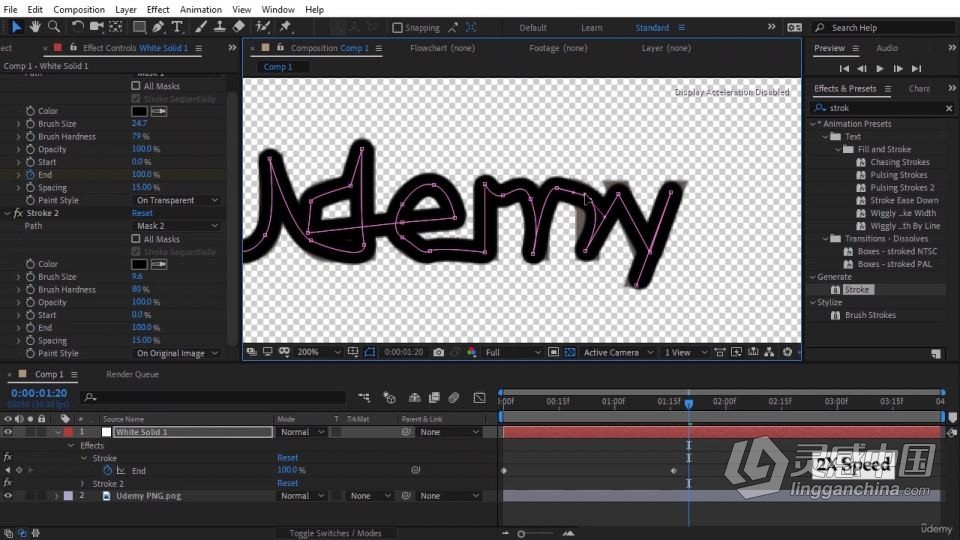Select the Clone Stamp tool
960x540 pixels.
[220, 26]
